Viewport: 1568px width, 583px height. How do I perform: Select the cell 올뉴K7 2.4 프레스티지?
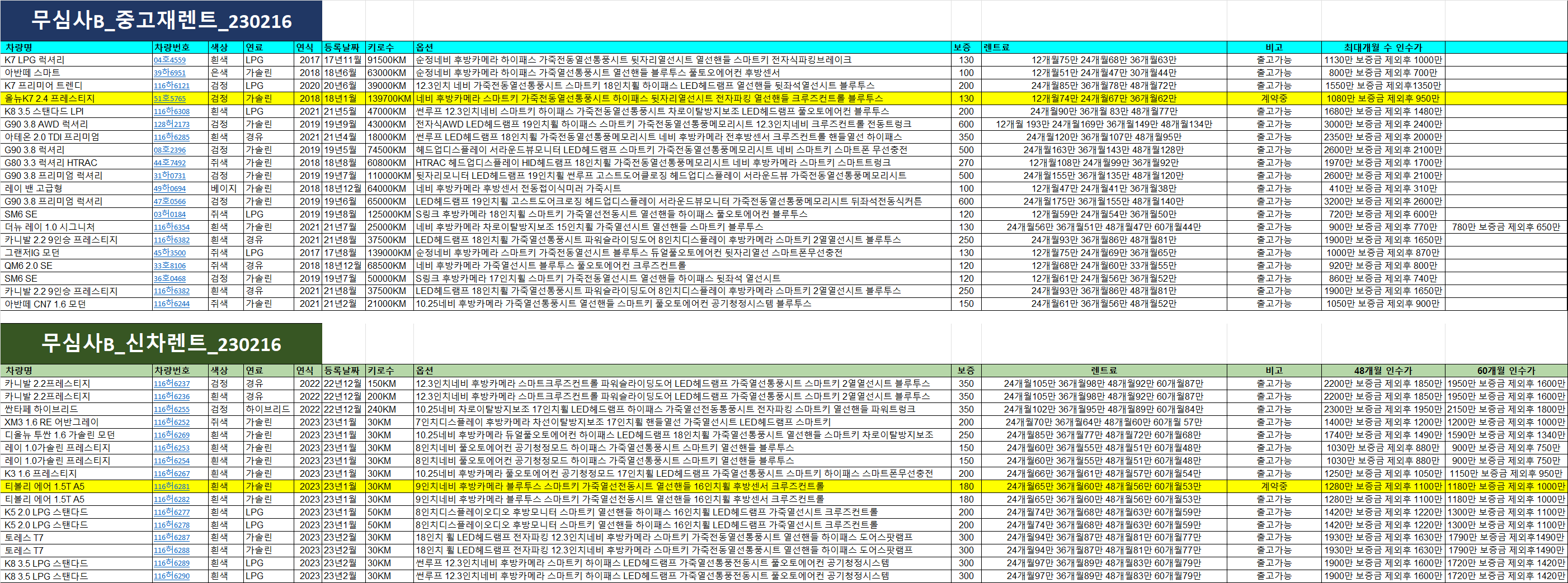point(76,98)
